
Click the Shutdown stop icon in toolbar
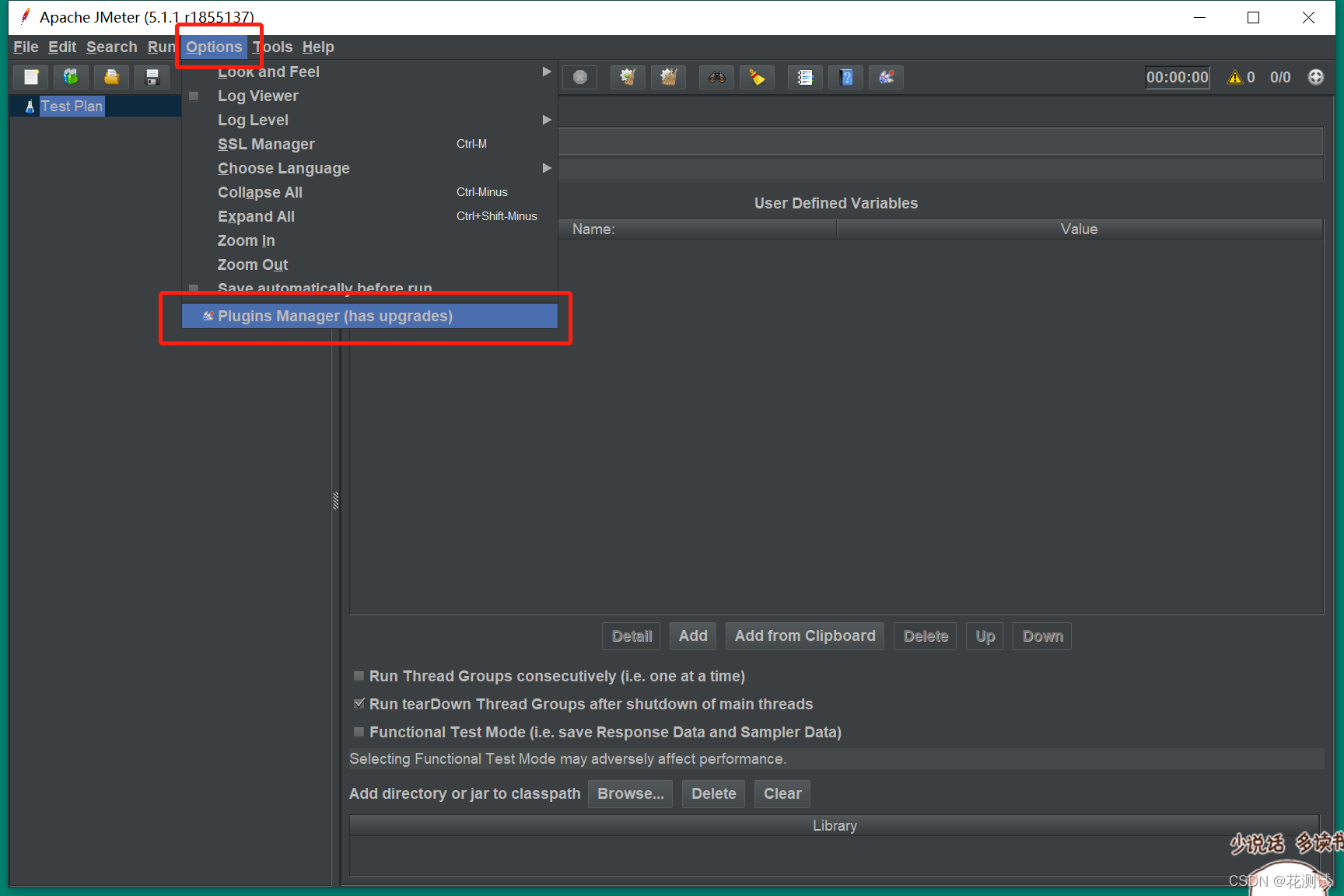coord(580,77)
